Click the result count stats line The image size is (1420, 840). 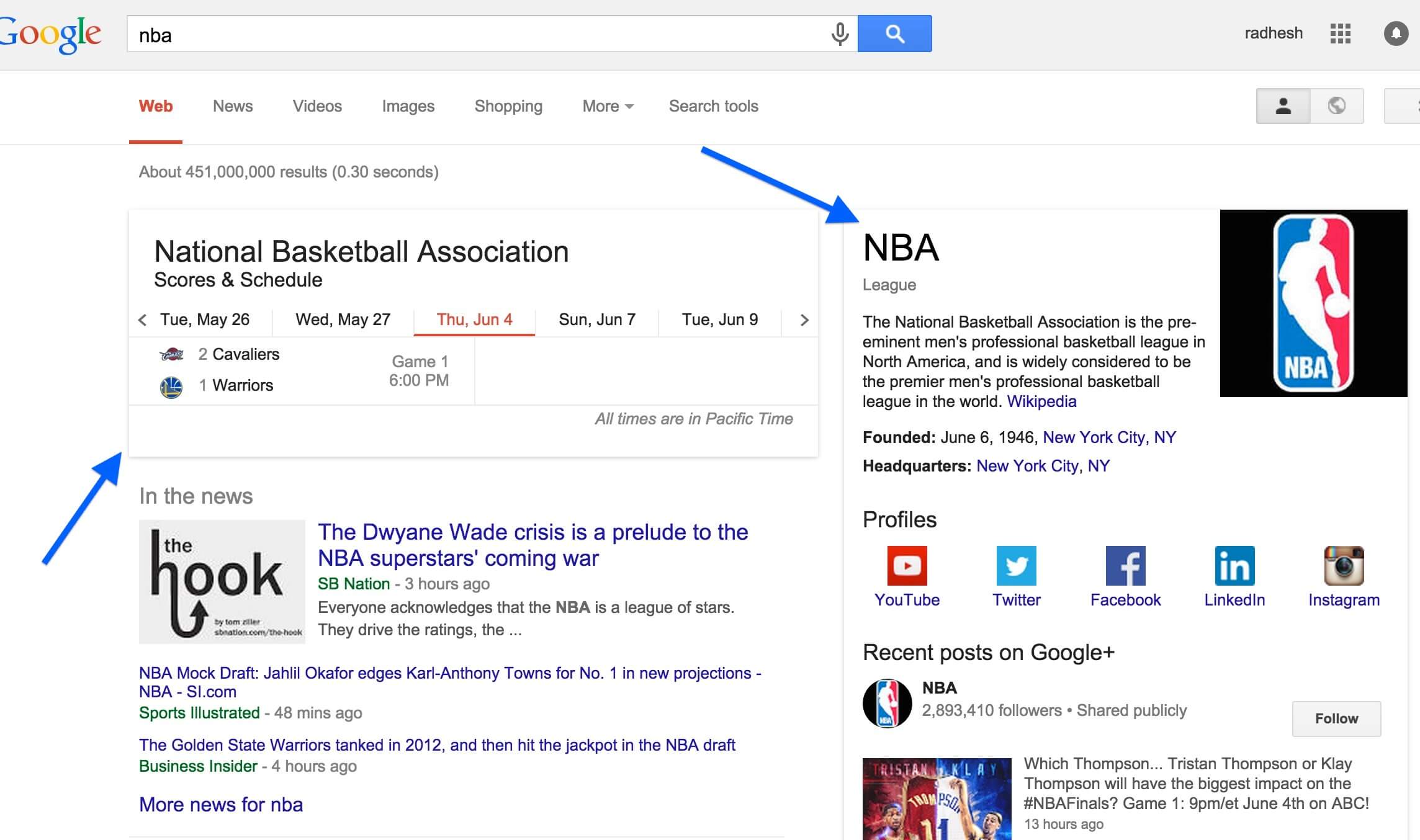pos(289,172)
